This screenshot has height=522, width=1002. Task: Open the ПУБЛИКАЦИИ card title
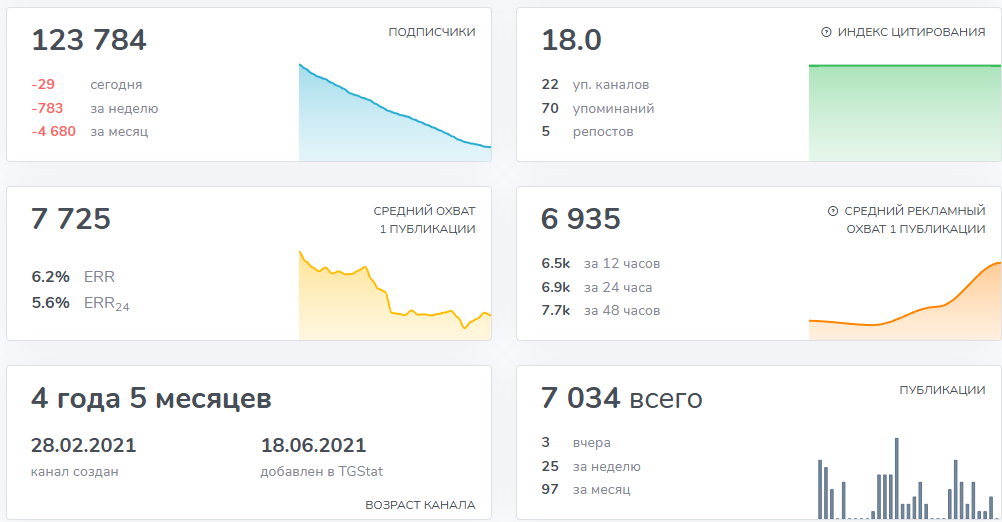point(942,390)
